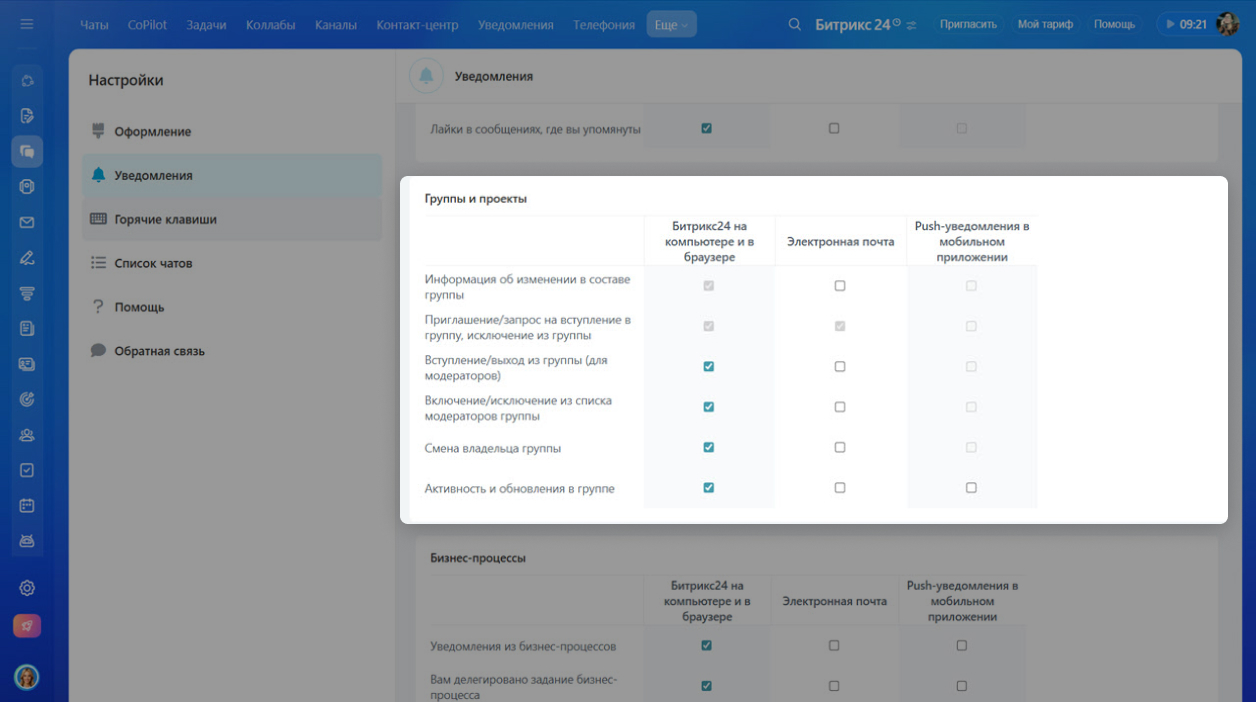
Task: Click the header settings sliders icon beside Битрикс24
Action: coord(911,25)
